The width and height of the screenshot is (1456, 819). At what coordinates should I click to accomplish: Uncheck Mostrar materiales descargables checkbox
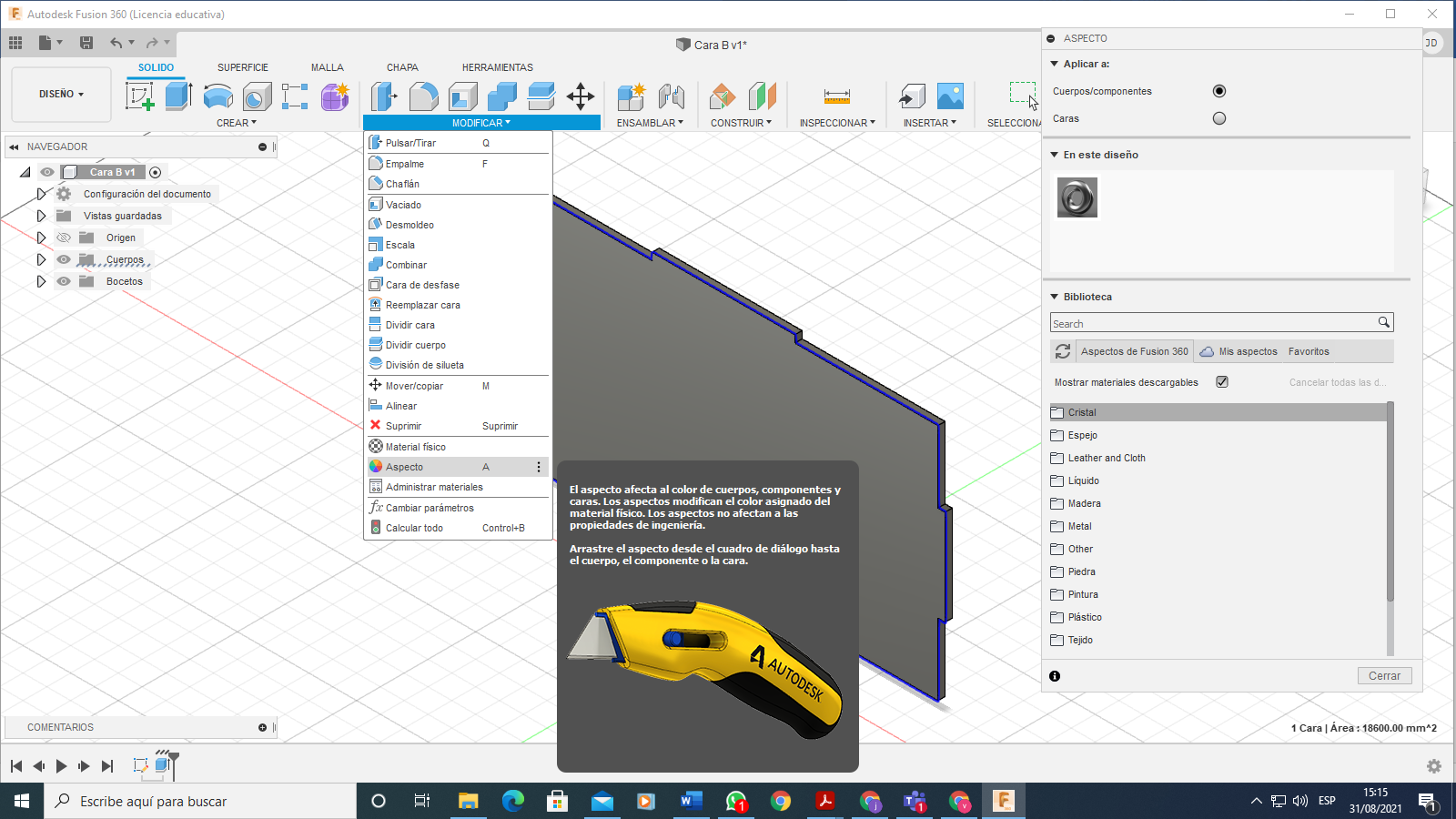(1222, 382)
